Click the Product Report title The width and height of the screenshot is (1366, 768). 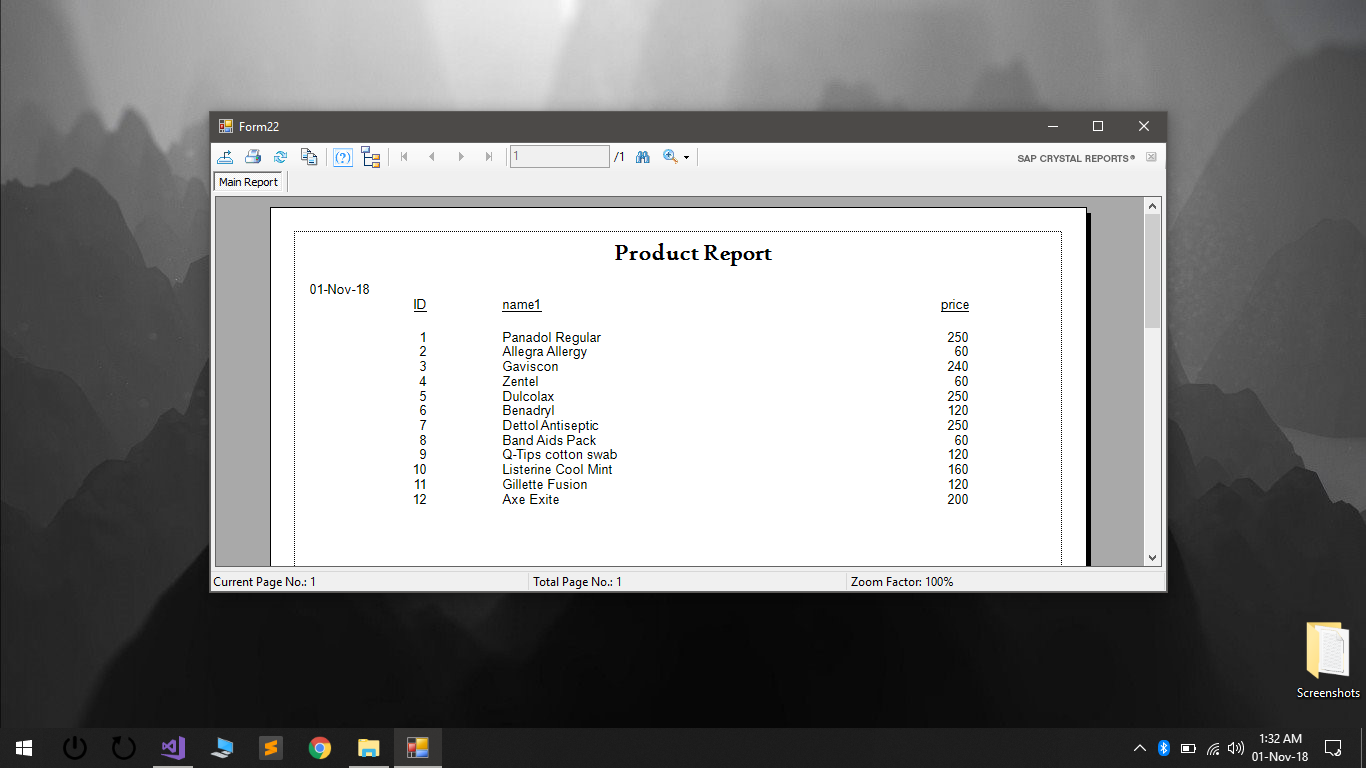click(693, 253)
